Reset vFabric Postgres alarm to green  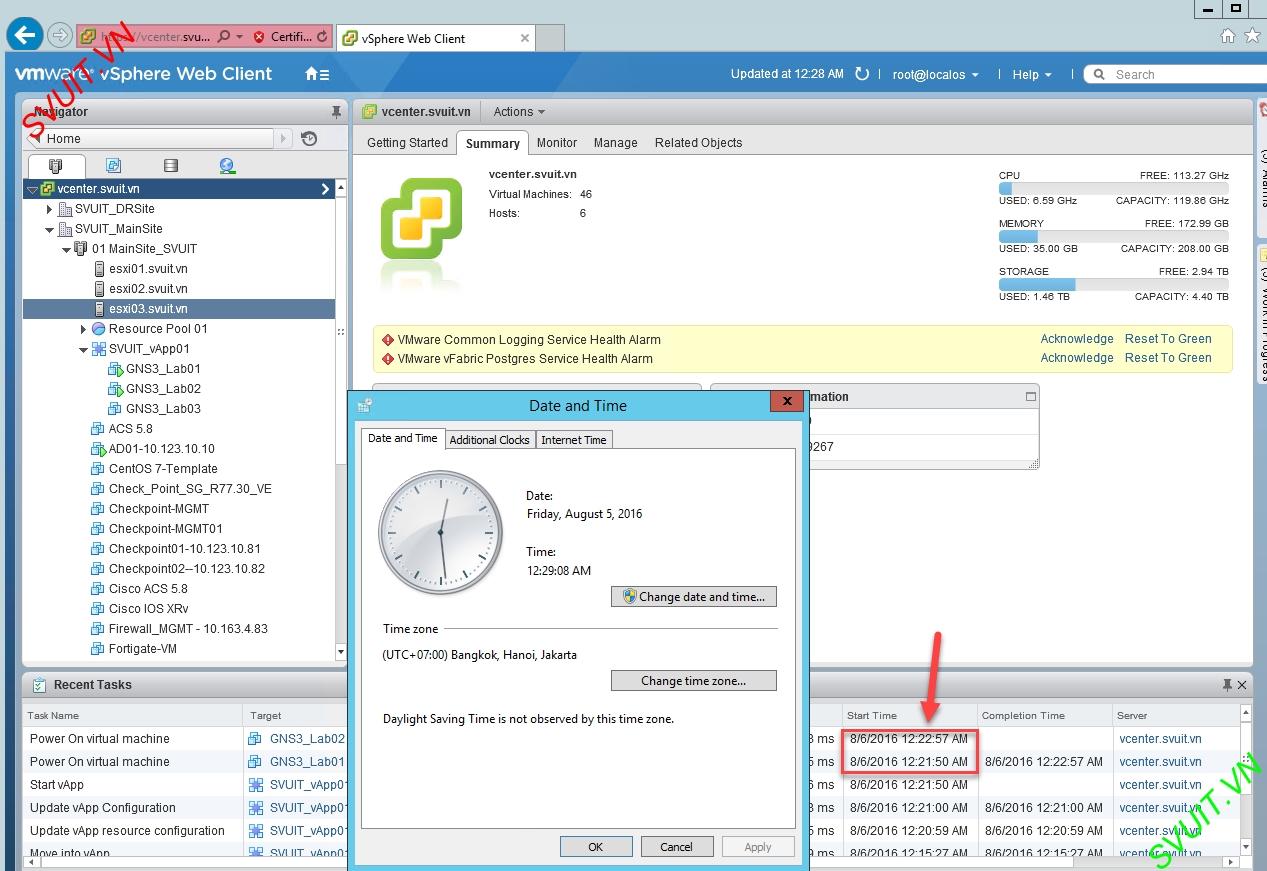[1168, 358]
